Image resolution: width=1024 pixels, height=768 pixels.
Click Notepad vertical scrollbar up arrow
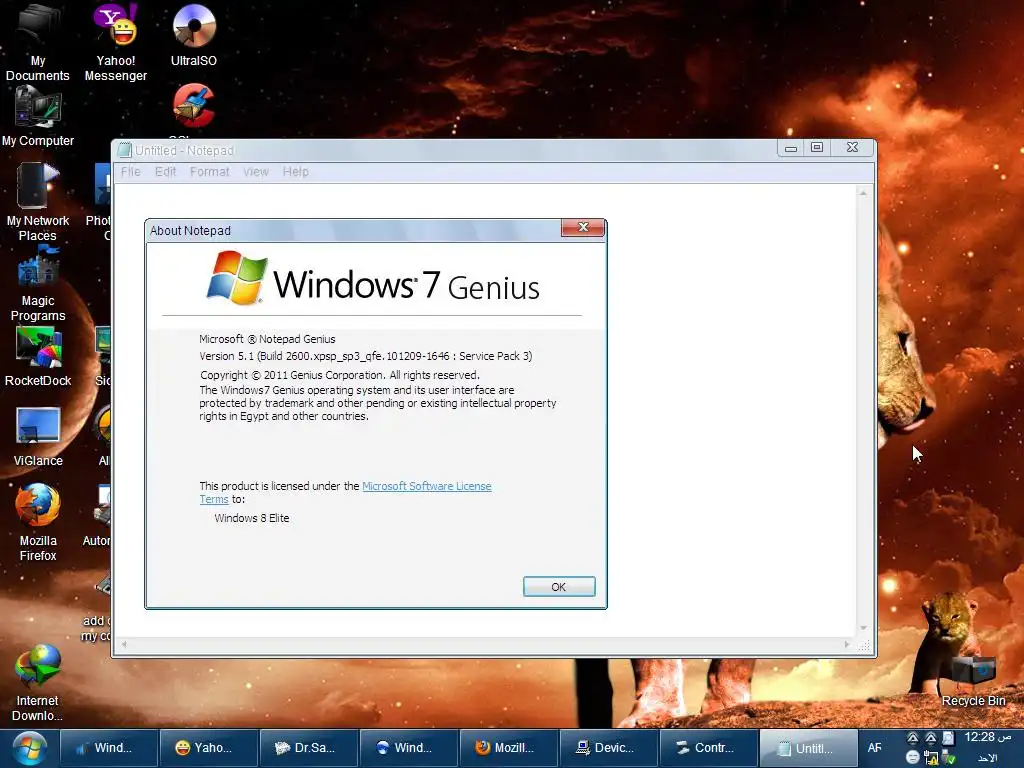[863, 193]
